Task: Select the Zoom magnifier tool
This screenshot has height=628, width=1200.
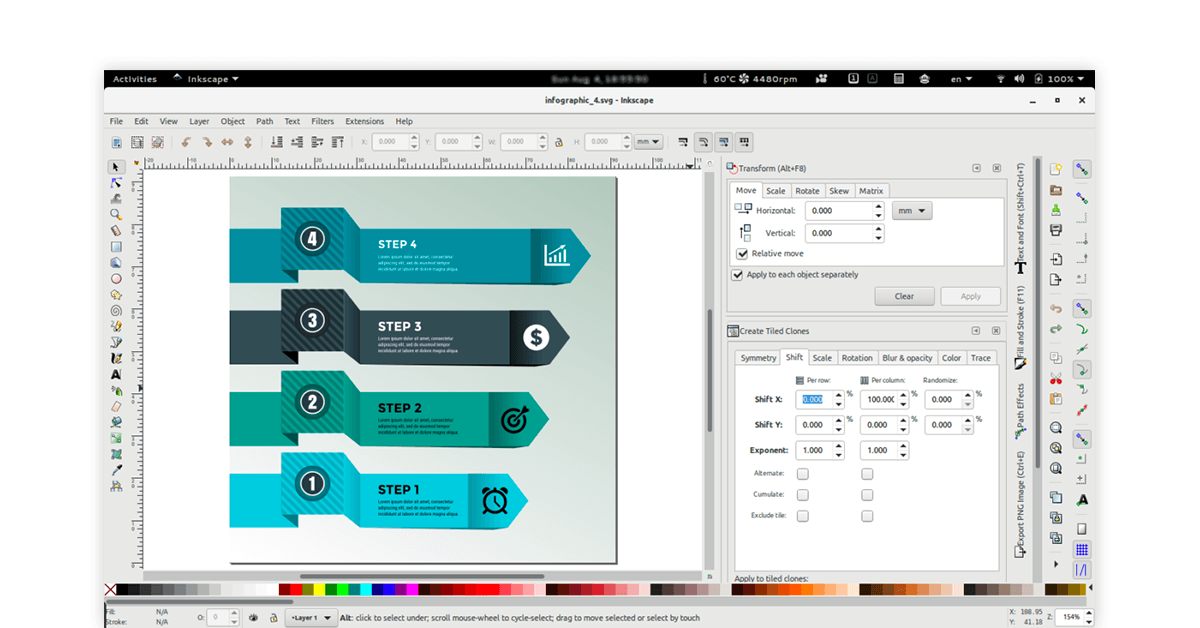Action: coord(116,215)
